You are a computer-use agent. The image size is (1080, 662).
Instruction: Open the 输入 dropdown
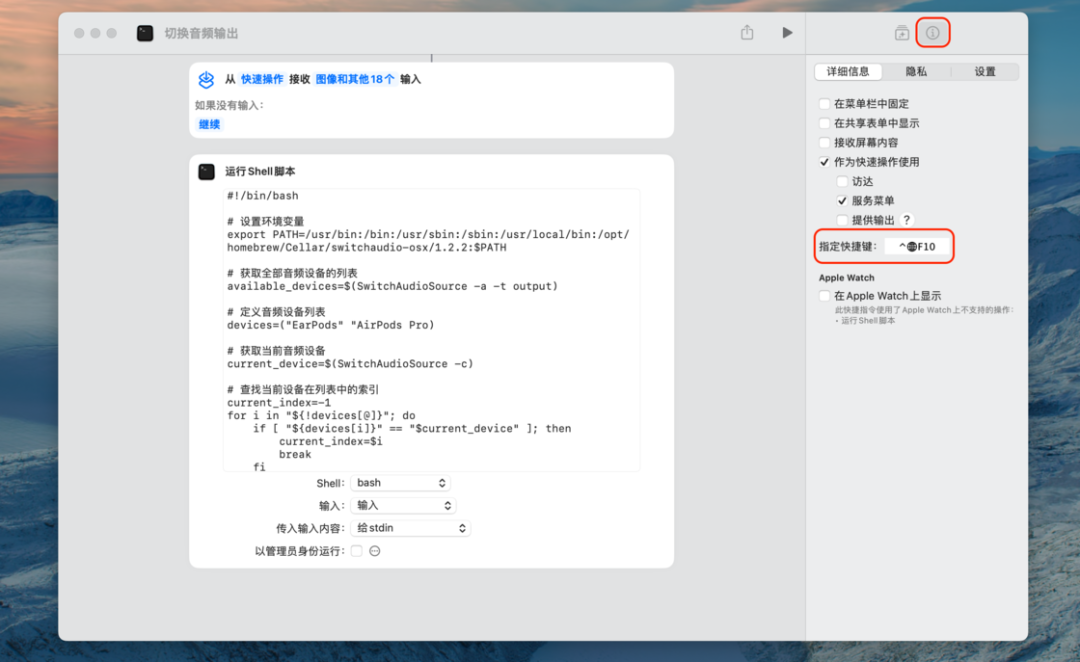point(403,506)
